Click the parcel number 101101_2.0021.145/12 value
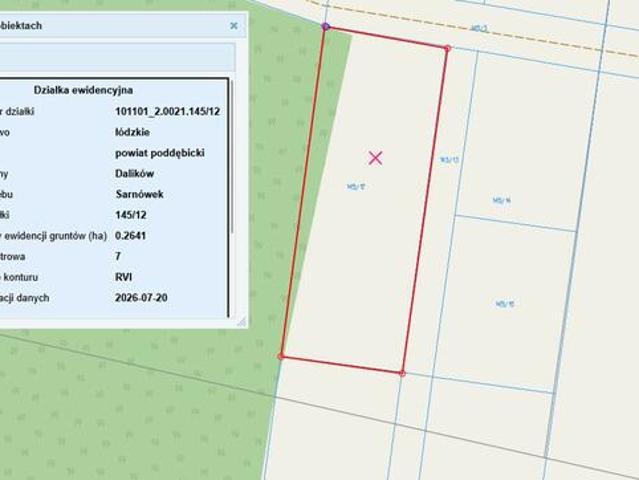 pos(167,111)
